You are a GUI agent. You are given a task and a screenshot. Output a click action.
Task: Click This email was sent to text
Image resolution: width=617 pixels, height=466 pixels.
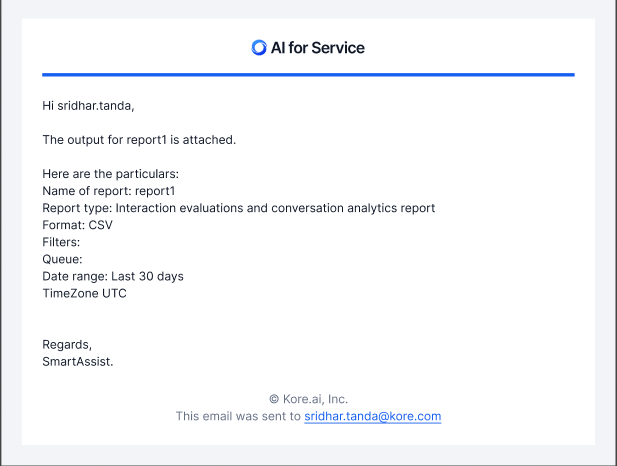tap(238, 416)
